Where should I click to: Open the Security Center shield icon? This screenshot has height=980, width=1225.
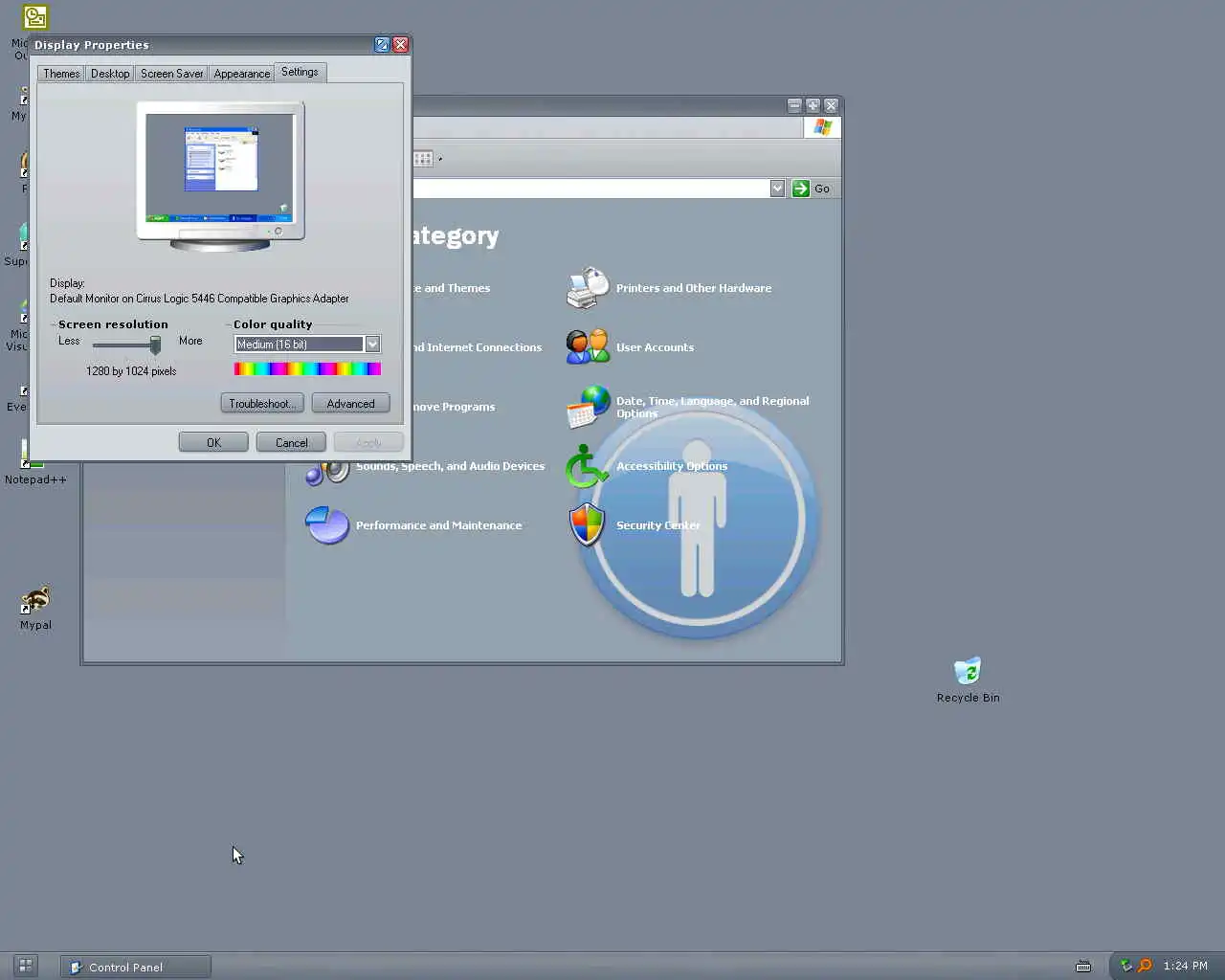(x=587, y=524)
